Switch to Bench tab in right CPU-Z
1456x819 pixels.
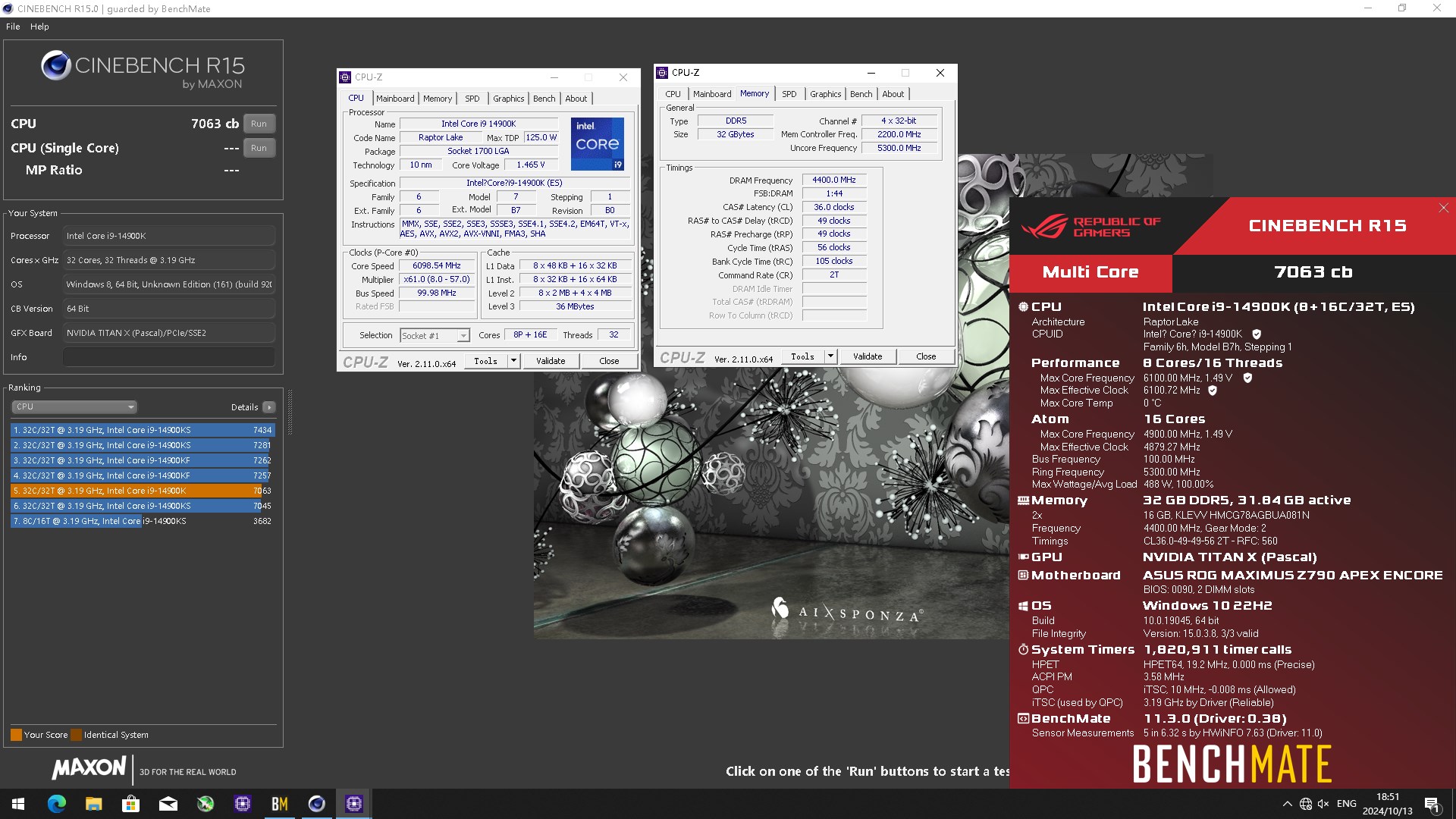point(861,94)
